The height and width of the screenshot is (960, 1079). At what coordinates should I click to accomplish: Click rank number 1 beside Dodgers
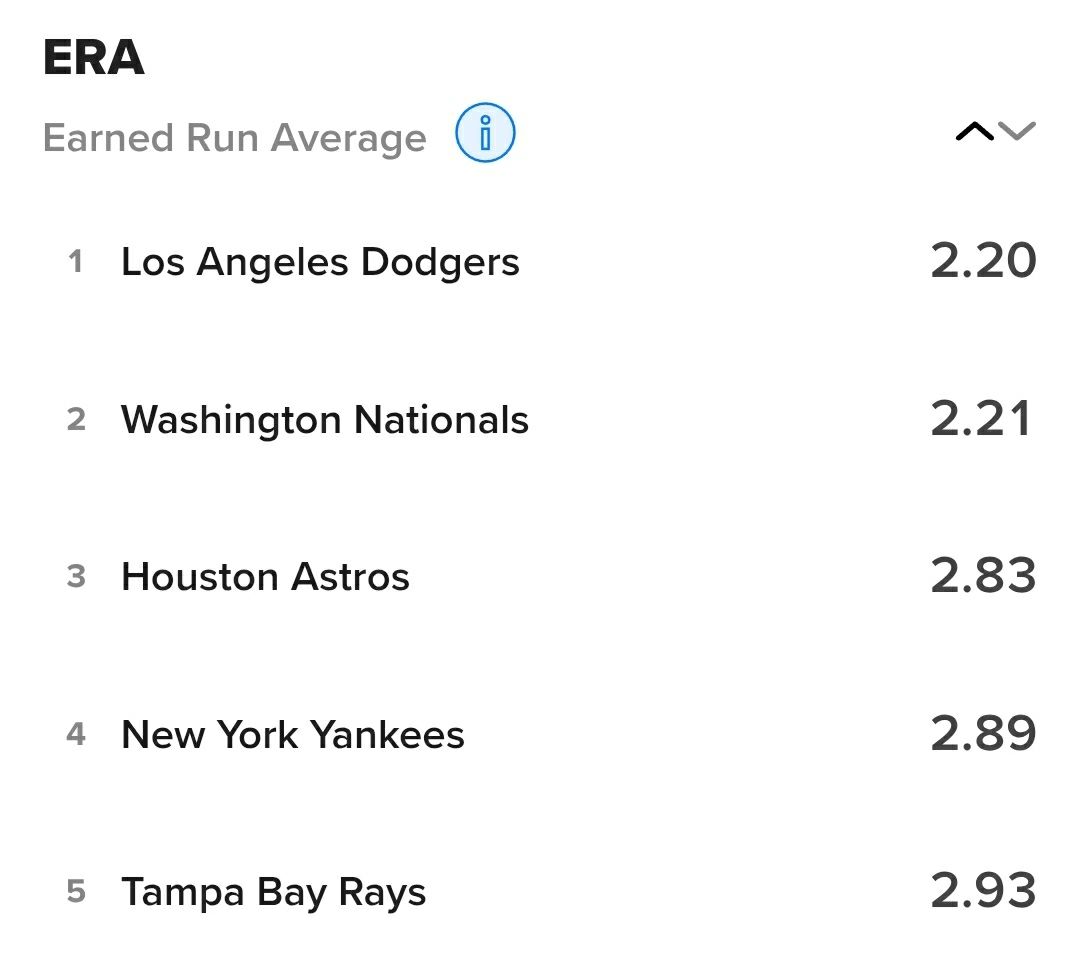(75, 262)
